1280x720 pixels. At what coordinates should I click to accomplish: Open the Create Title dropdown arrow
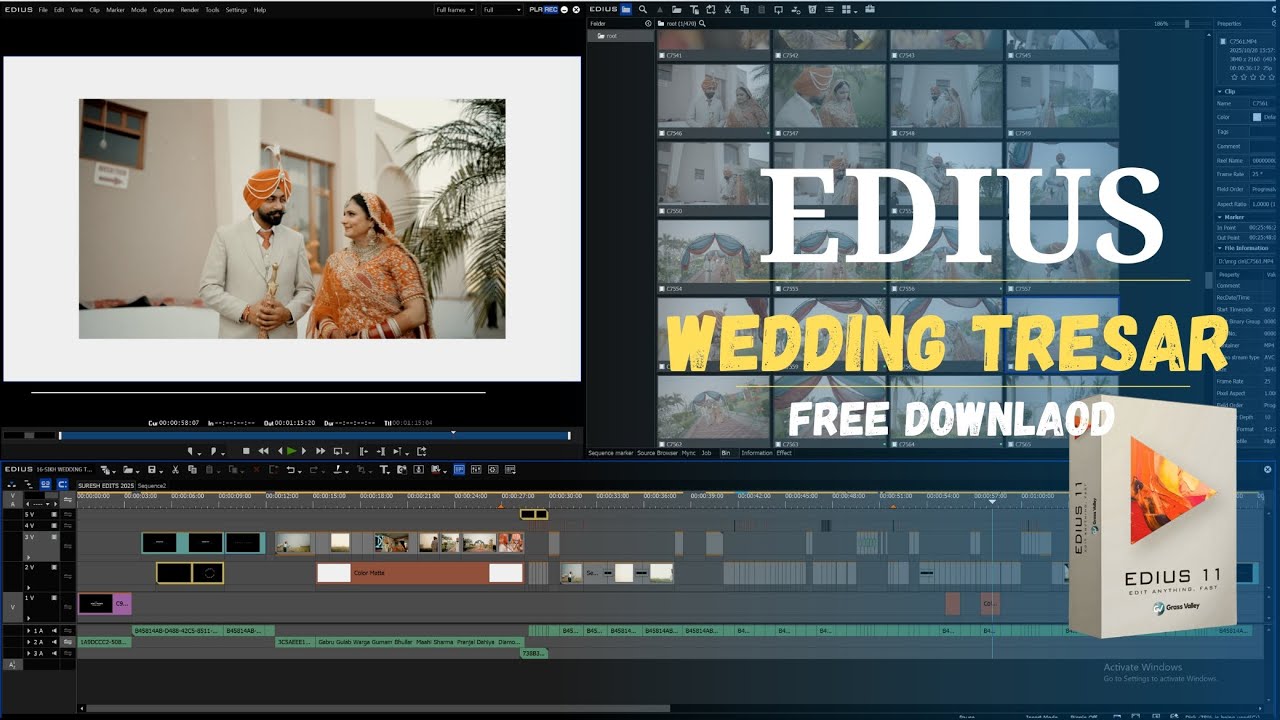pyautogui.click(x=390, y=472)
